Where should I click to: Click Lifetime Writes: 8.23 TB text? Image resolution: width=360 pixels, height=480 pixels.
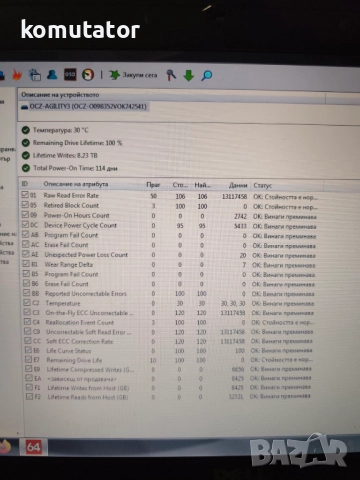coord(65,156)
